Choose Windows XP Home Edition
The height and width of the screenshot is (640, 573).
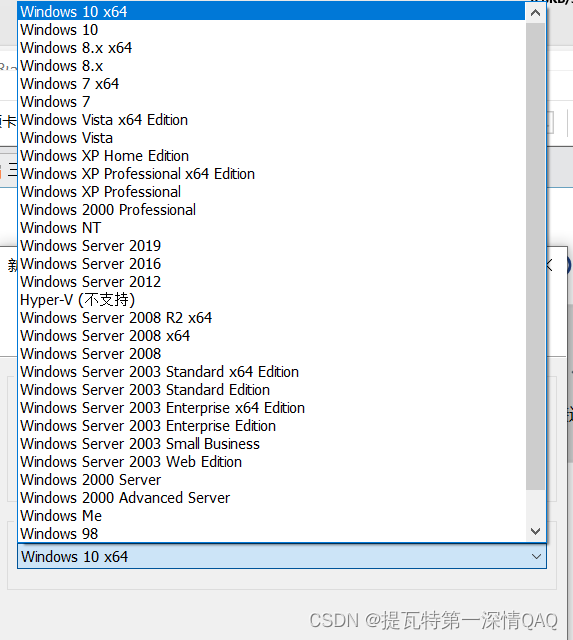[x=271, y=156]
